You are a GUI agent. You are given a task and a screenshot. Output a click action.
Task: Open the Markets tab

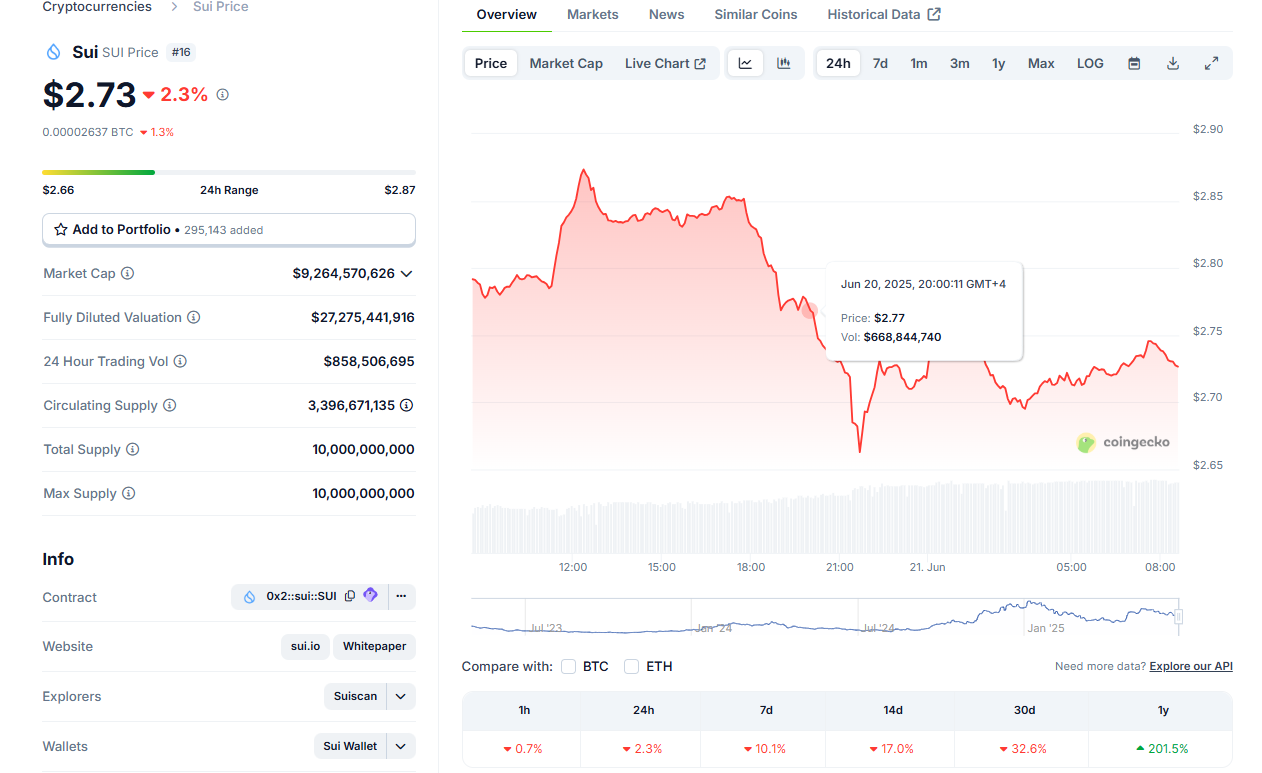click(x=593, y=15)
